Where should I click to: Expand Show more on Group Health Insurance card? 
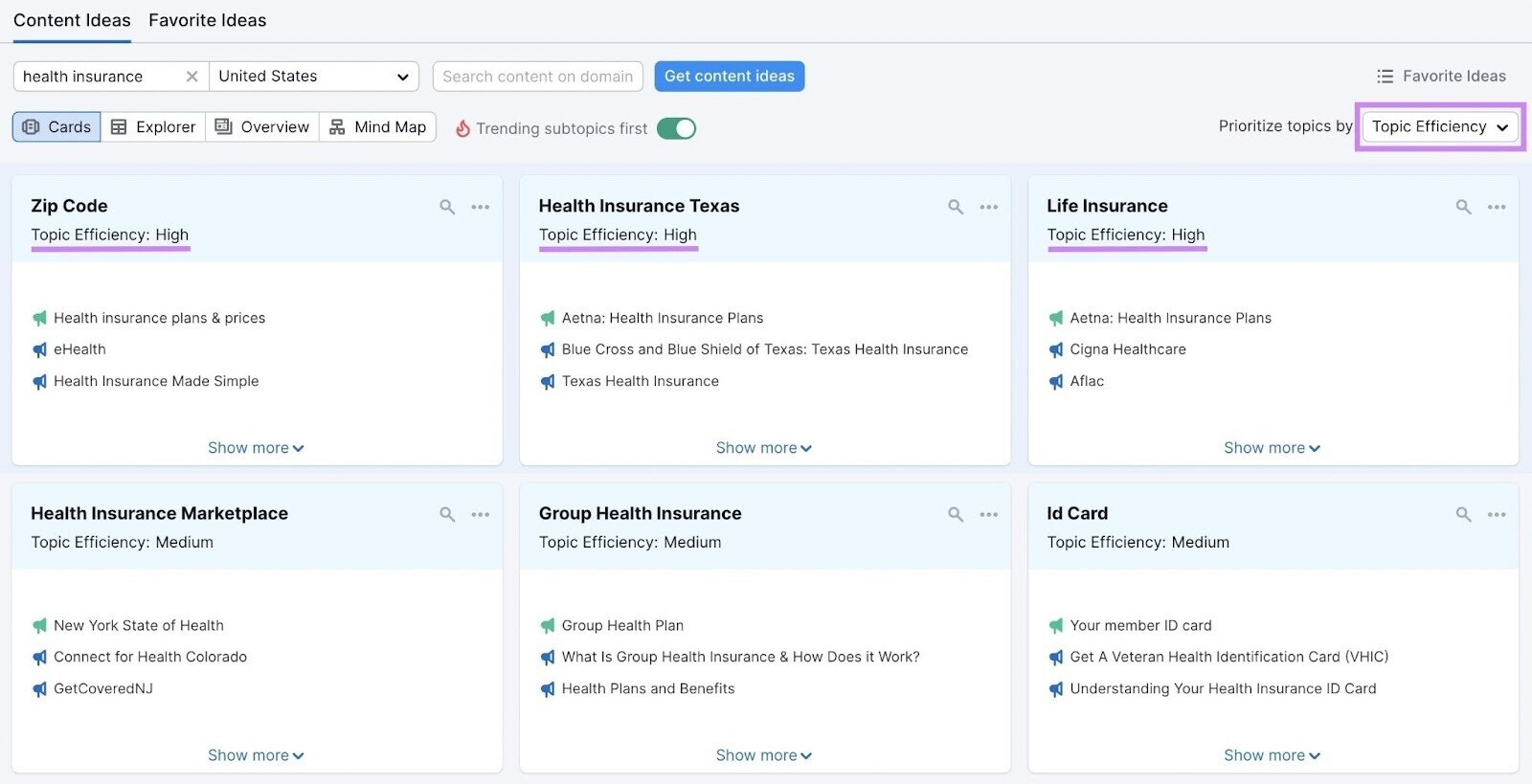764,755
